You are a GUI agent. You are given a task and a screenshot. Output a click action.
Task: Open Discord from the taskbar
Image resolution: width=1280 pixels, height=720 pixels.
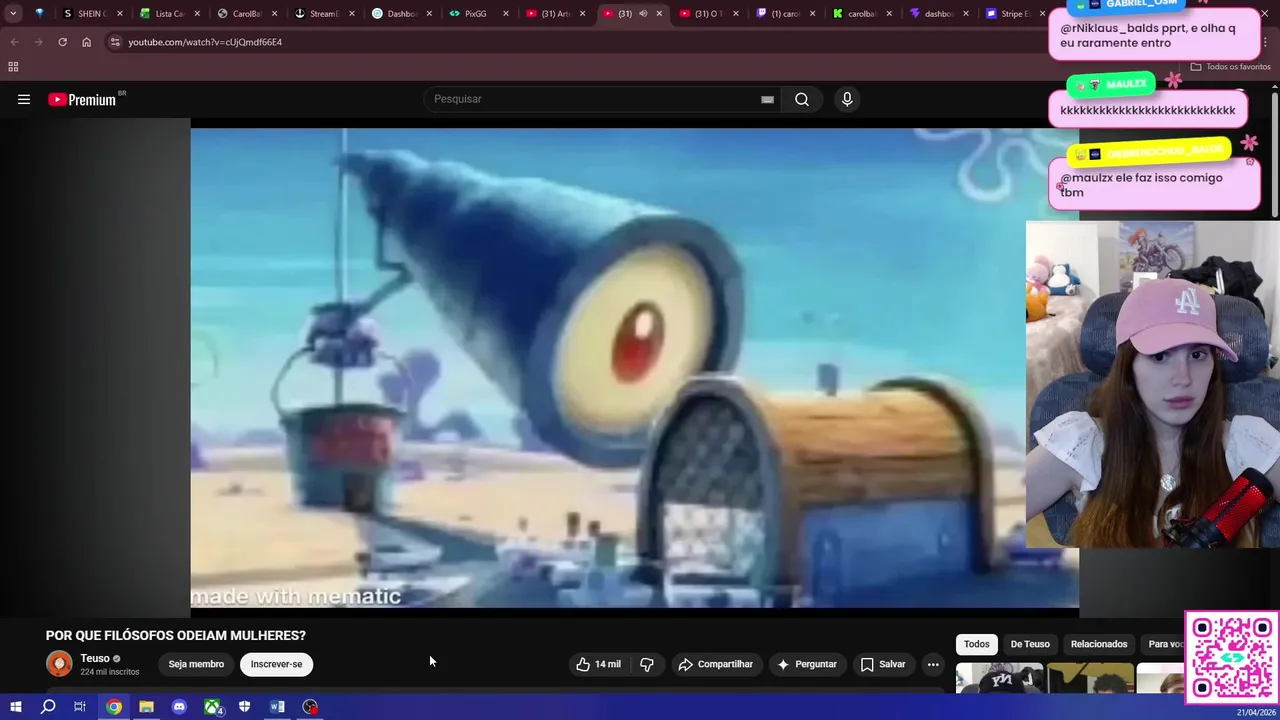pyautogui.click(x=179, y=707)
